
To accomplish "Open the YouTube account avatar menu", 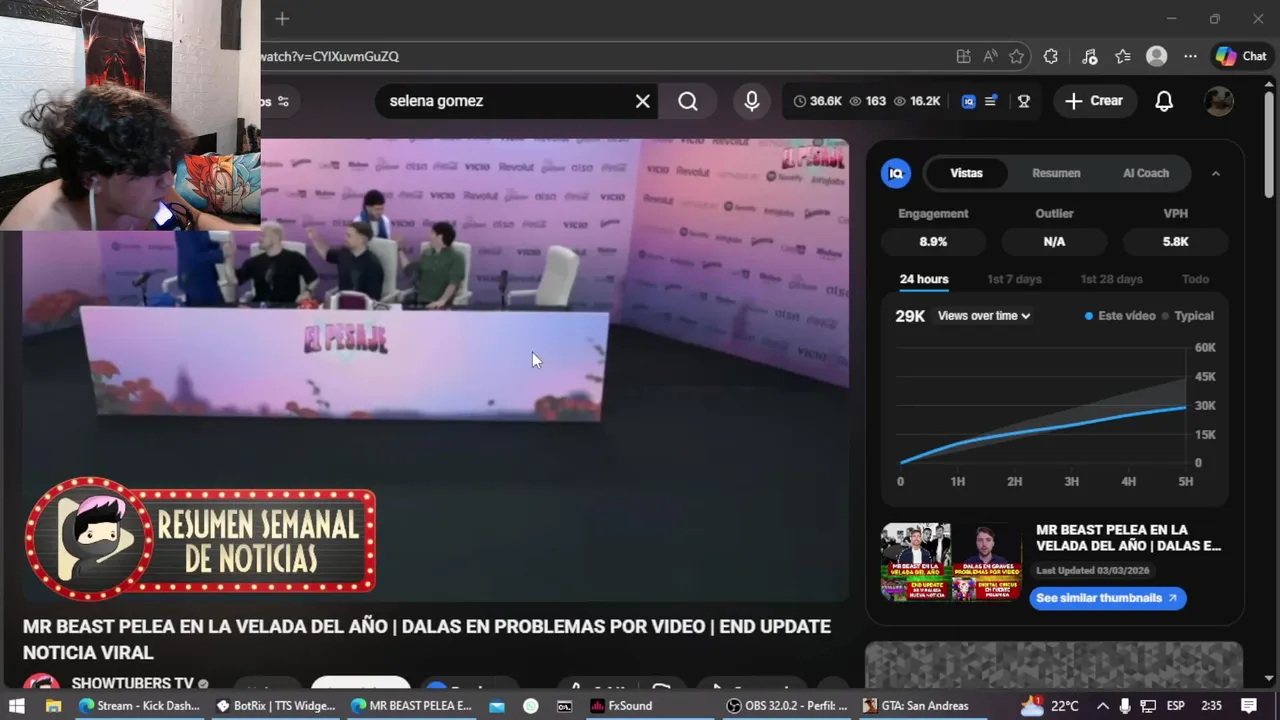I will click(1219, 101).
